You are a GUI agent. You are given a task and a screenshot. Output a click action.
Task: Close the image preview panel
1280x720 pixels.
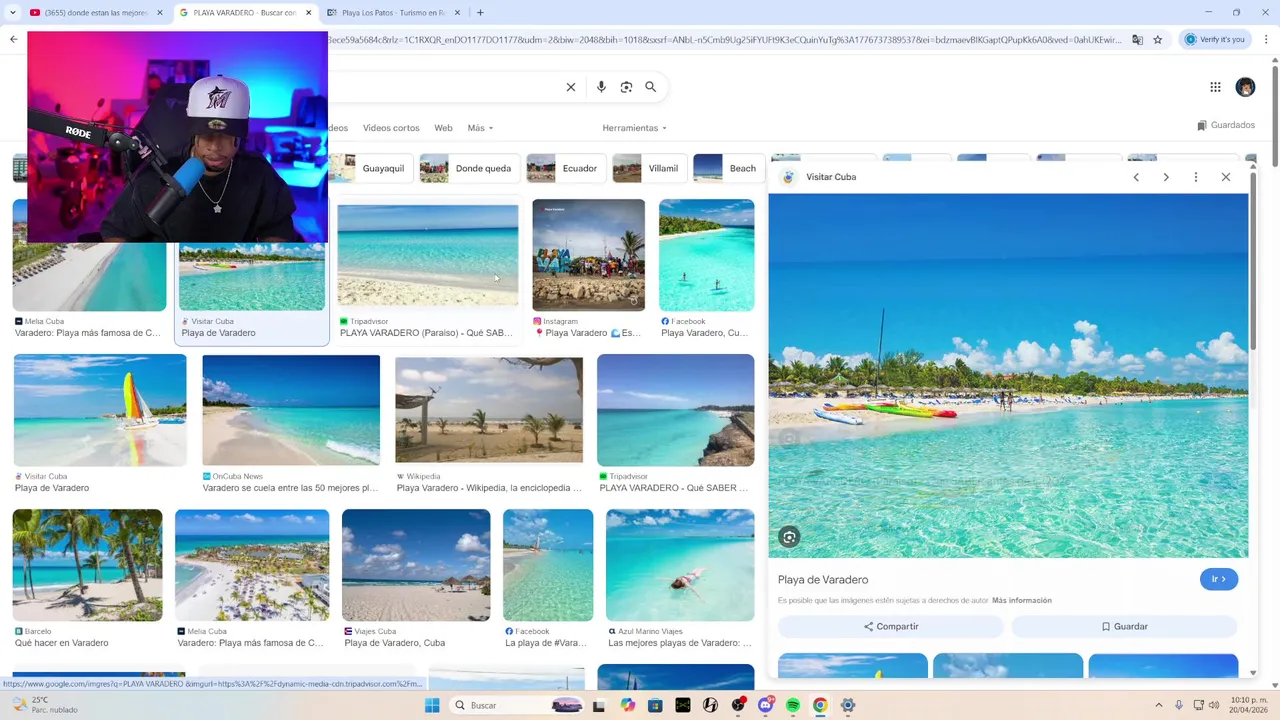coord(1226,177)
